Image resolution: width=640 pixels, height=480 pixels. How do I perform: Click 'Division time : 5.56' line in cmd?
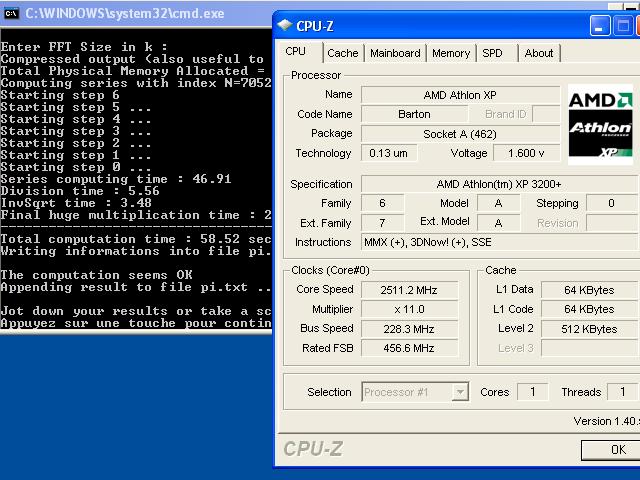80,191
